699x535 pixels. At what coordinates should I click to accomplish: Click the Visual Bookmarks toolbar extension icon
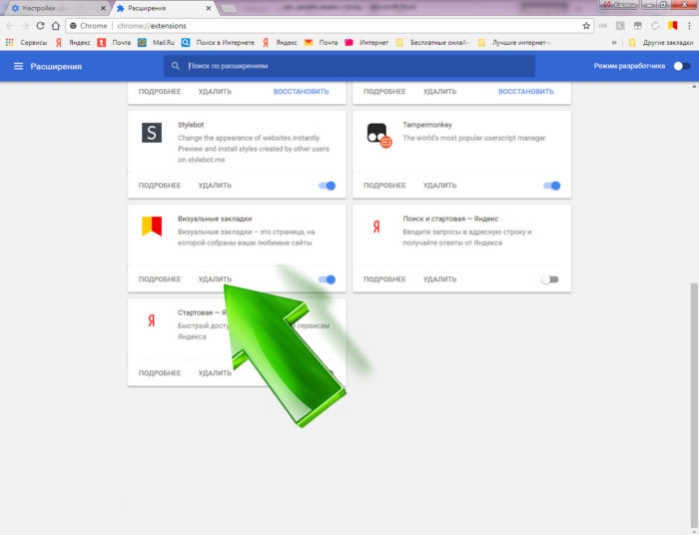pyautogui.click(x=673, y=26)
